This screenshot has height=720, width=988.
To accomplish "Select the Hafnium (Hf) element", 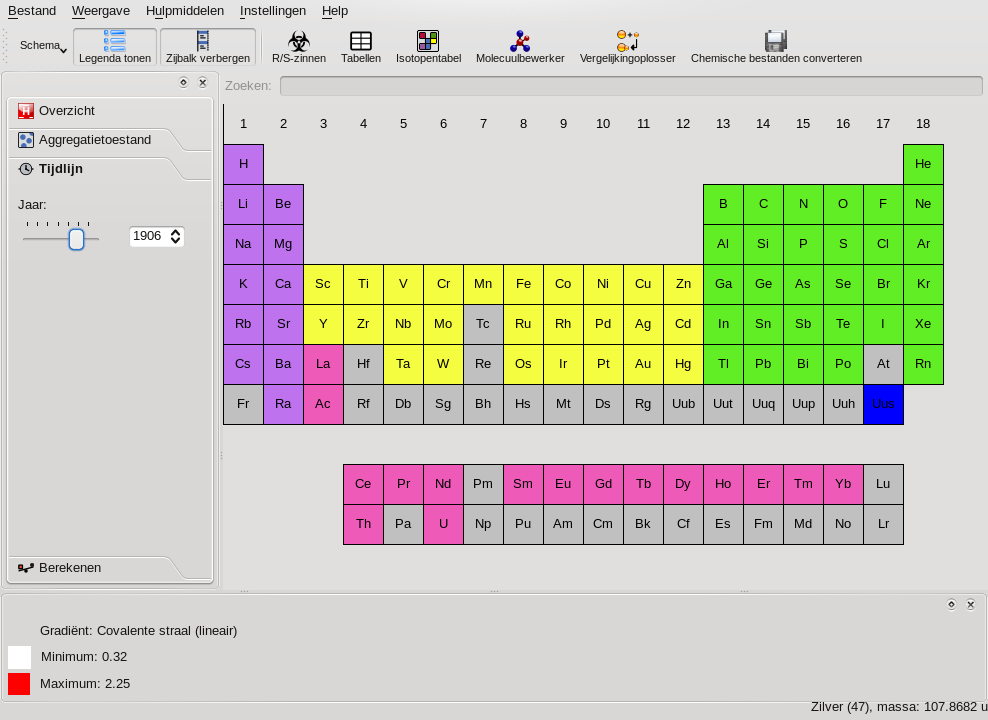I will coord(363,364).
